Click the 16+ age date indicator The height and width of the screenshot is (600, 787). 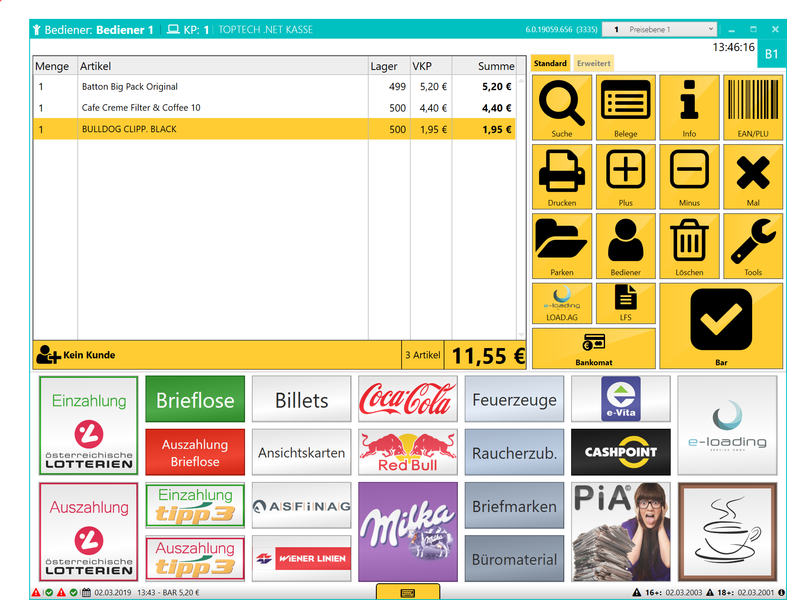coord(667,592)
